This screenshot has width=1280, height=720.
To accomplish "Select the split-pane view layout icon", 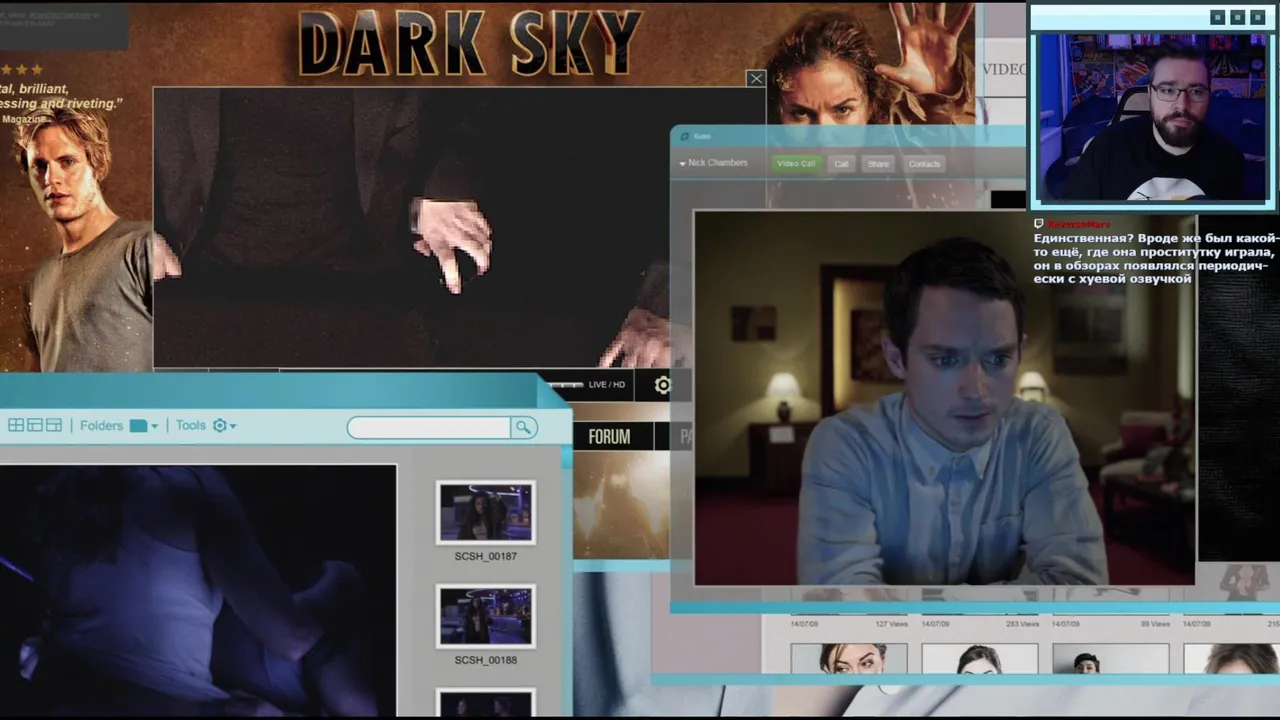I will 35,426.
